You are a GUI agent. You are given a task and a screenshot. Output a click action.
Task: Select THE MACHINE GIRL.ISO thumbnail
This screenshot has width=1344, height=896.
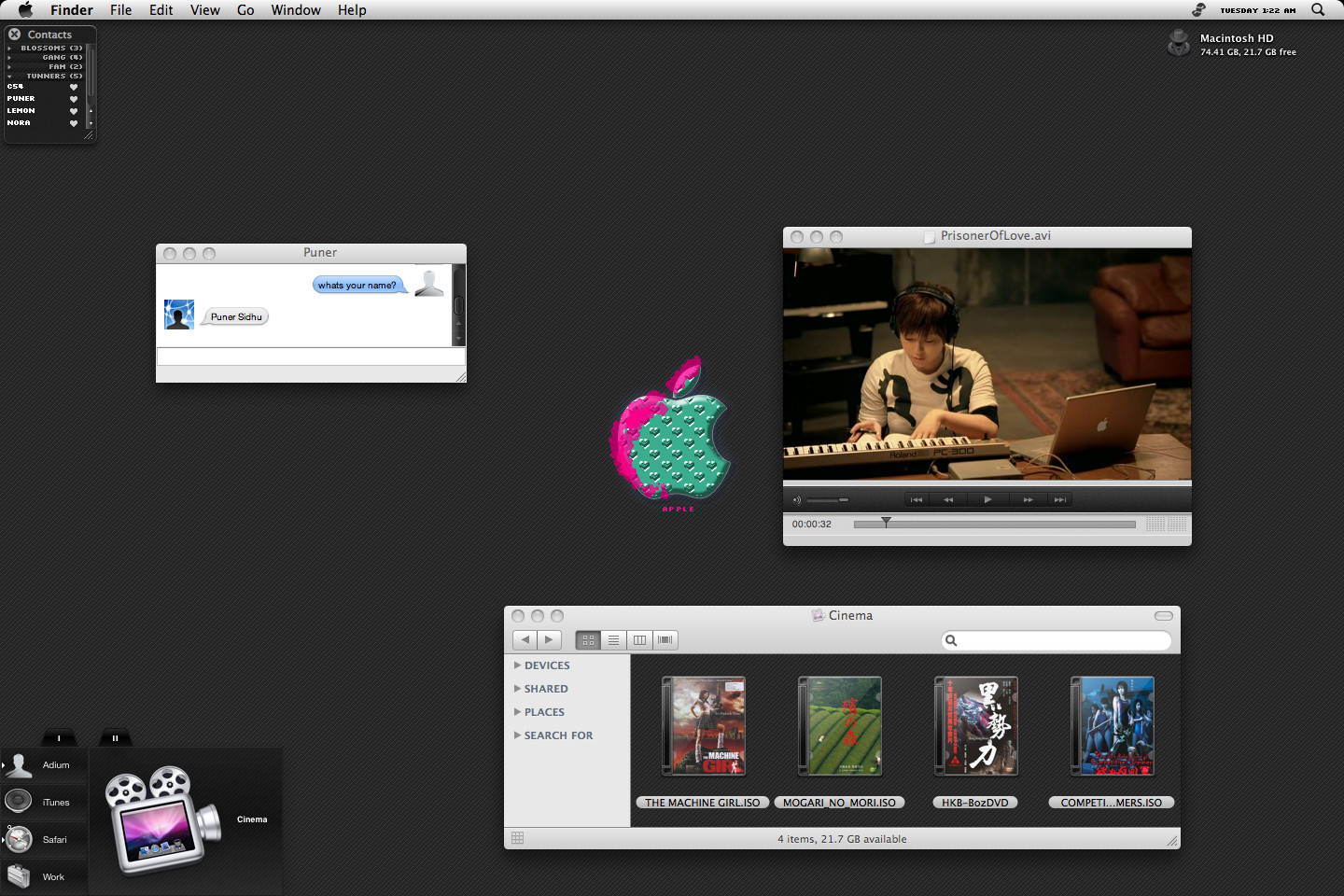point(704,727)
